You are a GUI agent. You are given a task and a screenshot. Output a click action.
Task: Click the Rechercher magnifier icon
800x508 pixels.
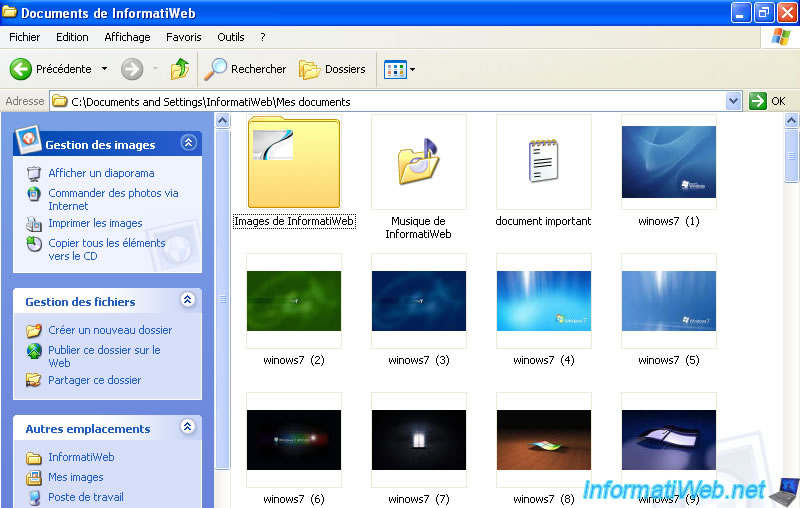pos(215,69)
